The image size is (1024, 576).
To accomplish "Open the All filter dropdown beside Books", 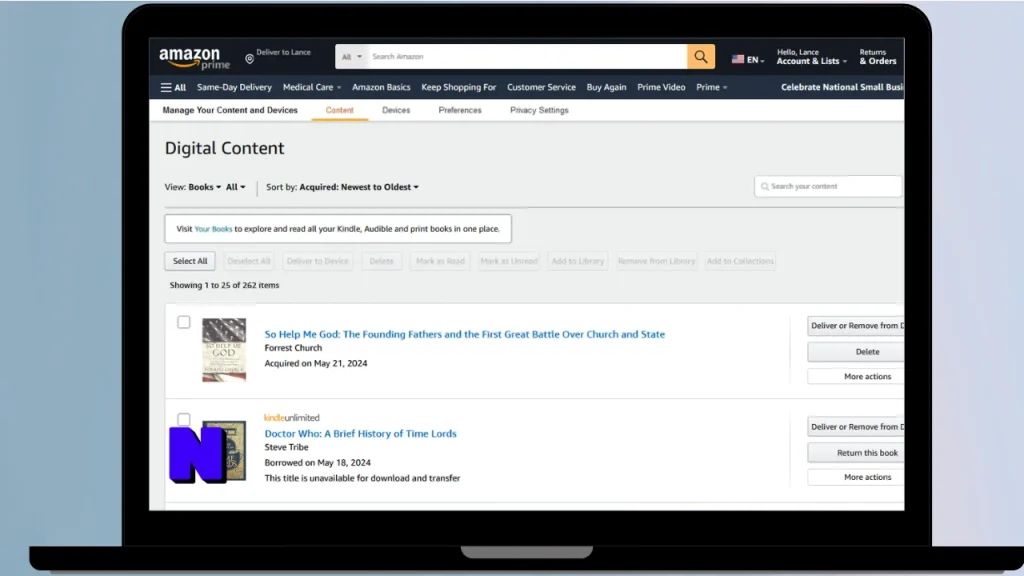I will click(236, 187).
